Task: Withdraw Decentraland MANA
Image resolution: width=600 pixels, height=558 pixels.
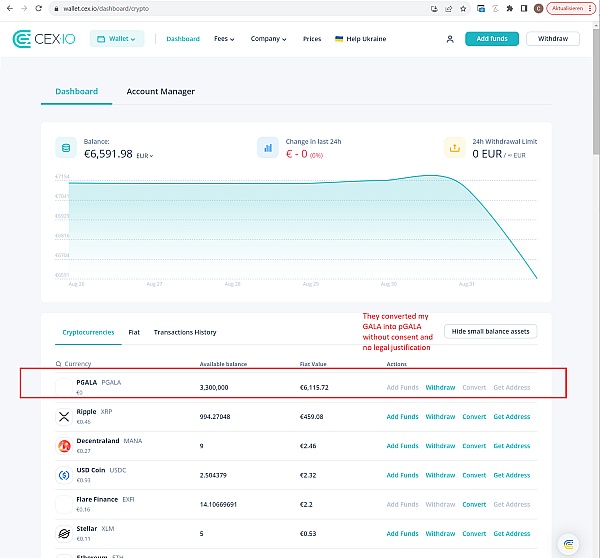Action: pyautogui.click(x=440, y=446)
